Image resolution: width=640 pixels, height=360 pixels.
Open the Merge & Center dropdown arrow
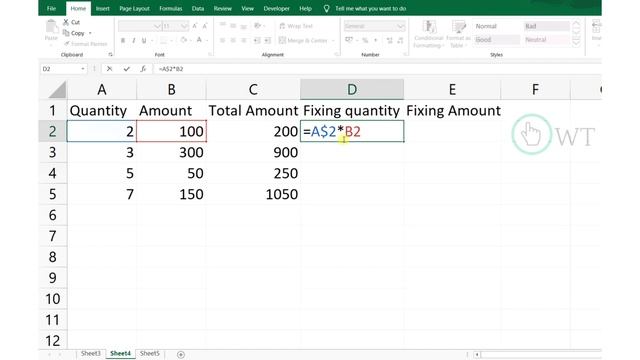333,41
